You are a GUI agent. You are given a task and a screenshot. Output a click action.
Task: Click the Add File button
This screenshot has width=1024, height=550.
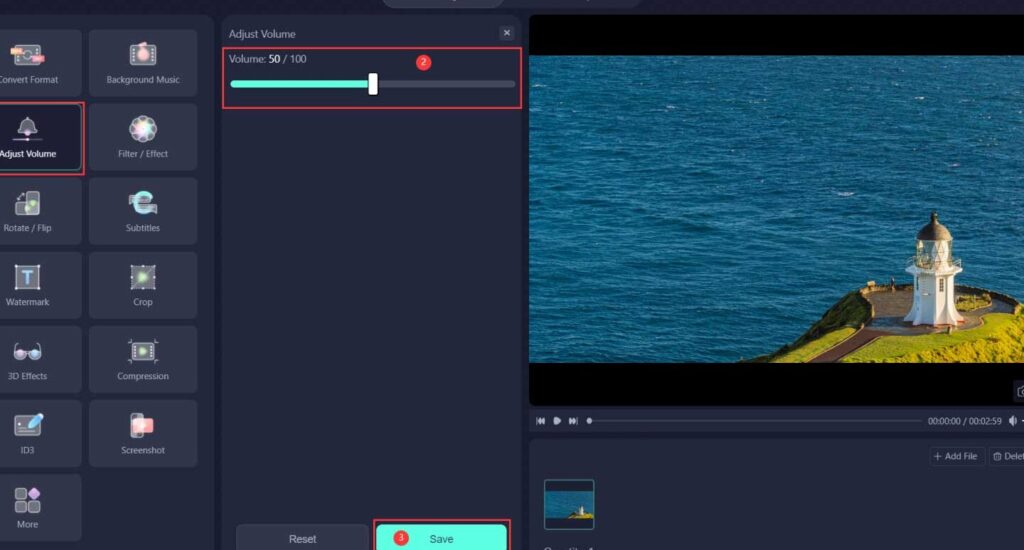click(955, 456)
